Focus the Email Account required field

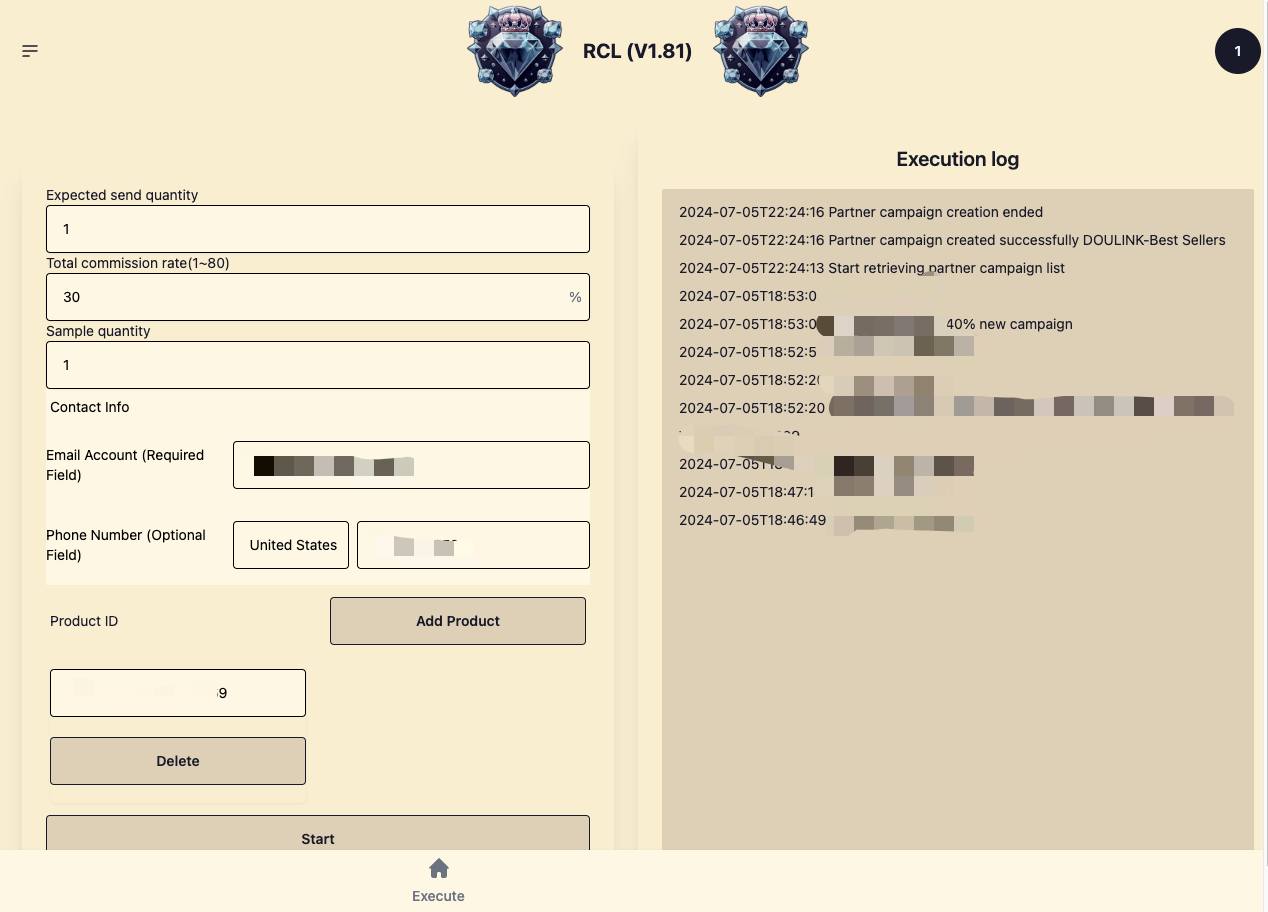[x=411, y=465]
